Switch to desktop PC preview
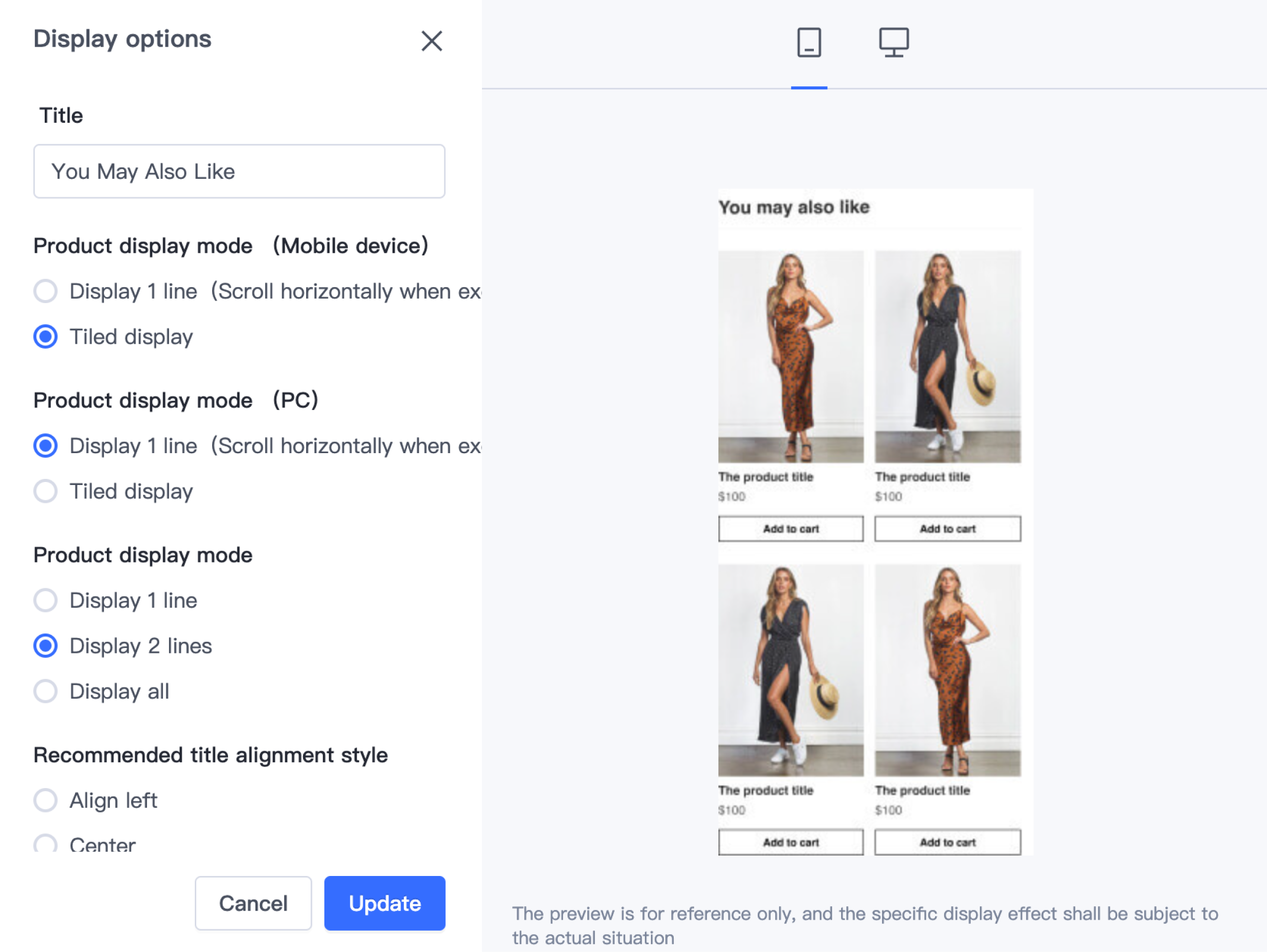 click(893, 43)
